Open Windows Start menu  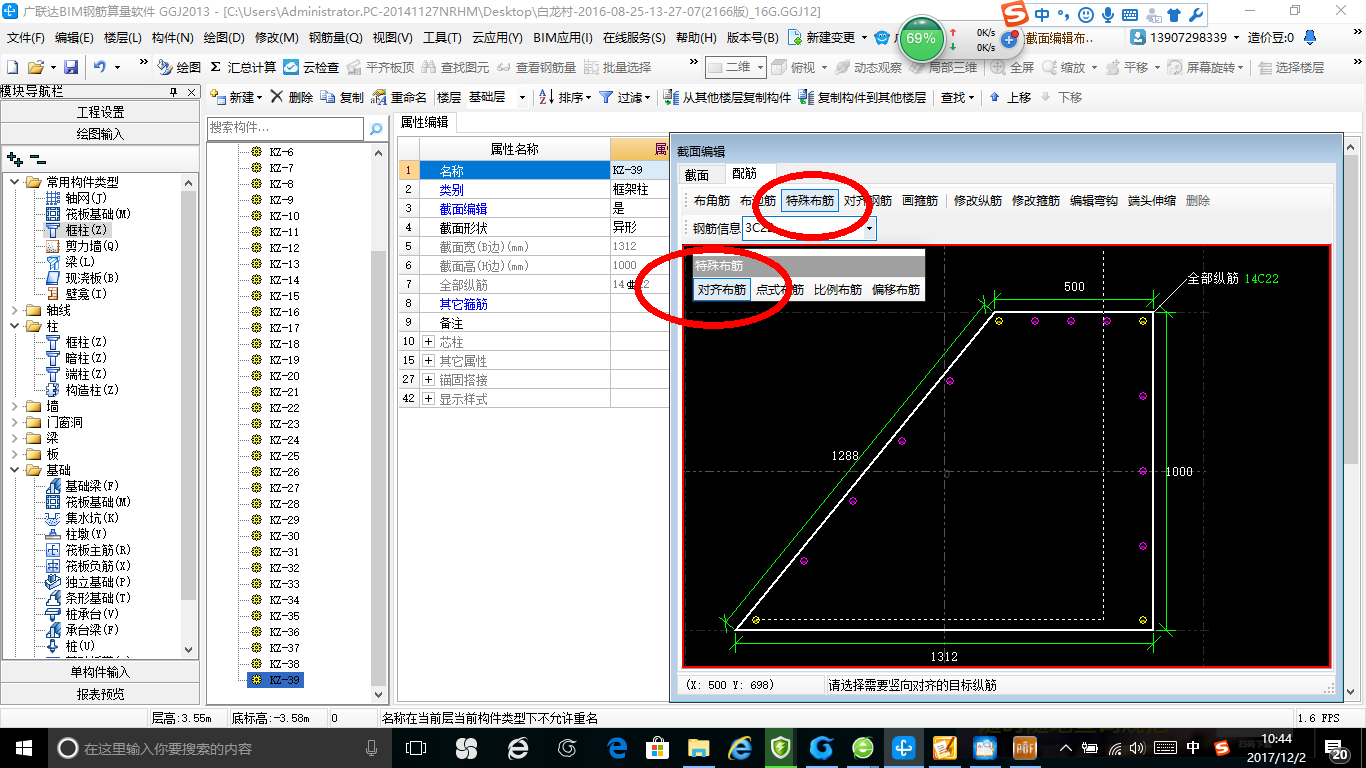[x=22, y=748]
